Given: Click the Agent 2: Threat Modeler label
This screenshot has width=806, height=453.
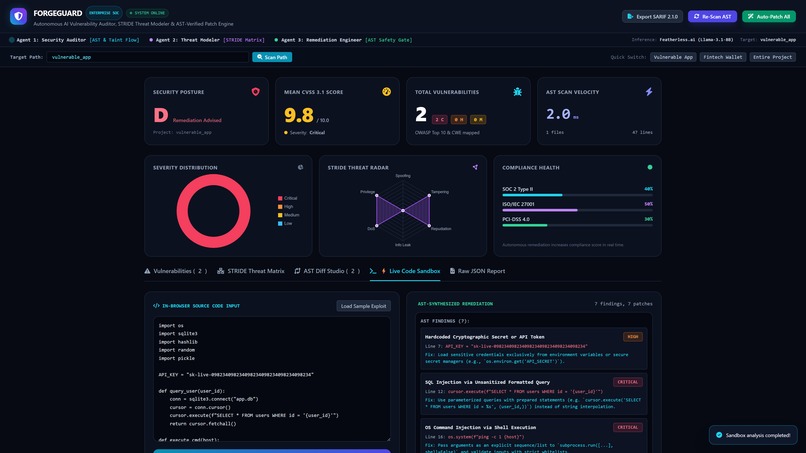Looking at the screenshot, I should 188,40.
